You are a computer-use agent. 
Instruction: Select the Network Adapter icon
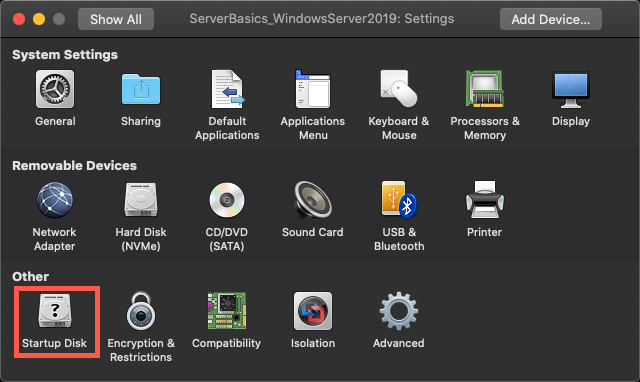(55, 200)
